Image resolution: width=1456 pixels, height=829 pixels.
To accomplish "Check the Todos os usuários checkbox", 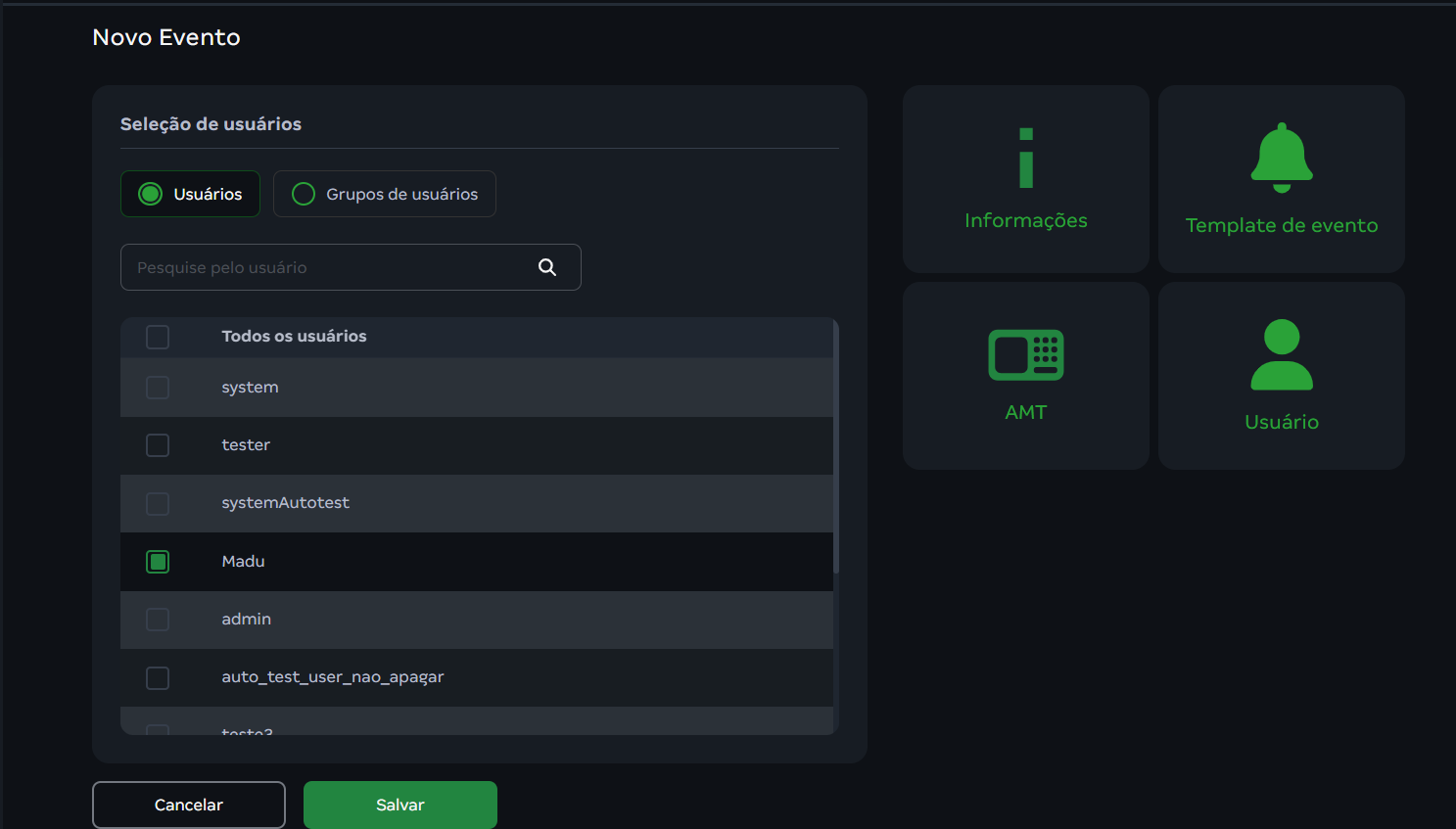I will tap(158, 337).
